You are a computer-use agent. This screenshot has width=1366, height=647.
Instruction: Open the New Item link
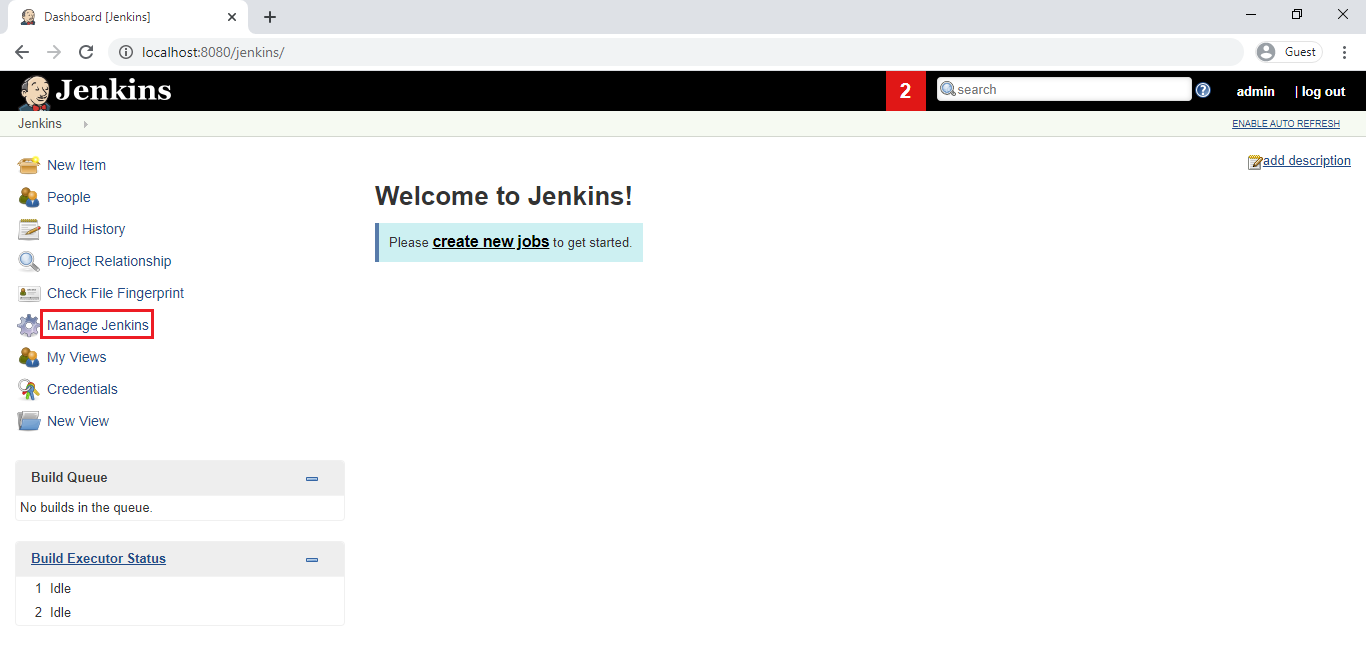76,165
